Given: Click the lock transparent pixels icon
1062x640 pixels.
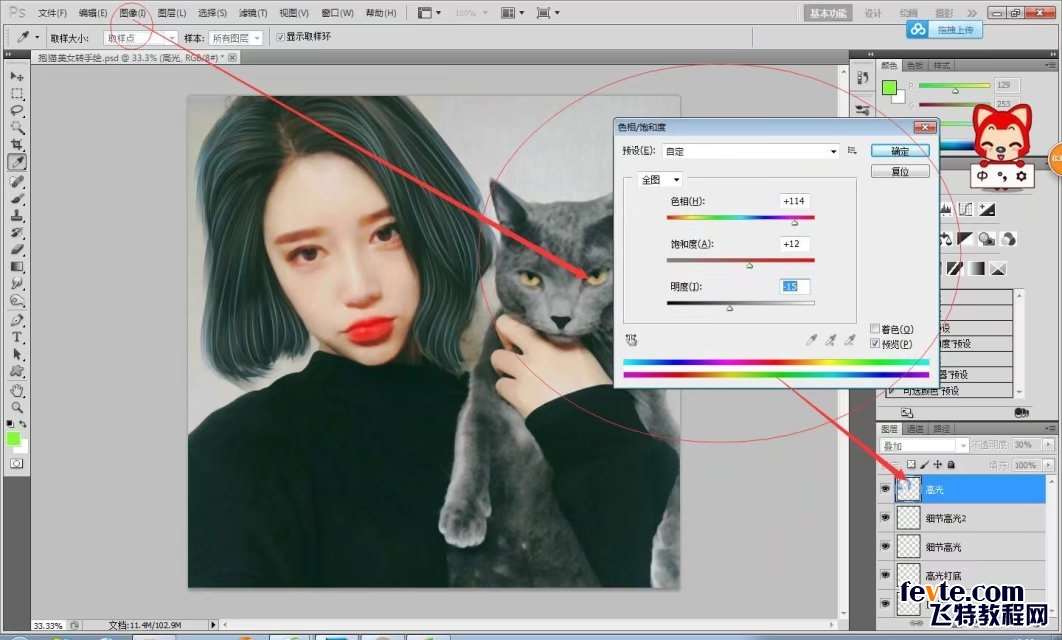Looking at the screenshot, I should click(911, 465).
